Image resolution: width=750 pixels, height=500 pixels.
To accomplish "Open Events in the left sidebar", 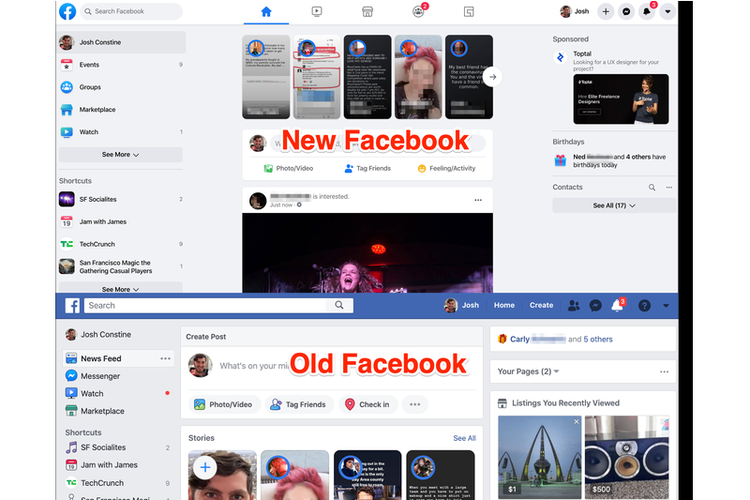I will click(x=90, y=64).
